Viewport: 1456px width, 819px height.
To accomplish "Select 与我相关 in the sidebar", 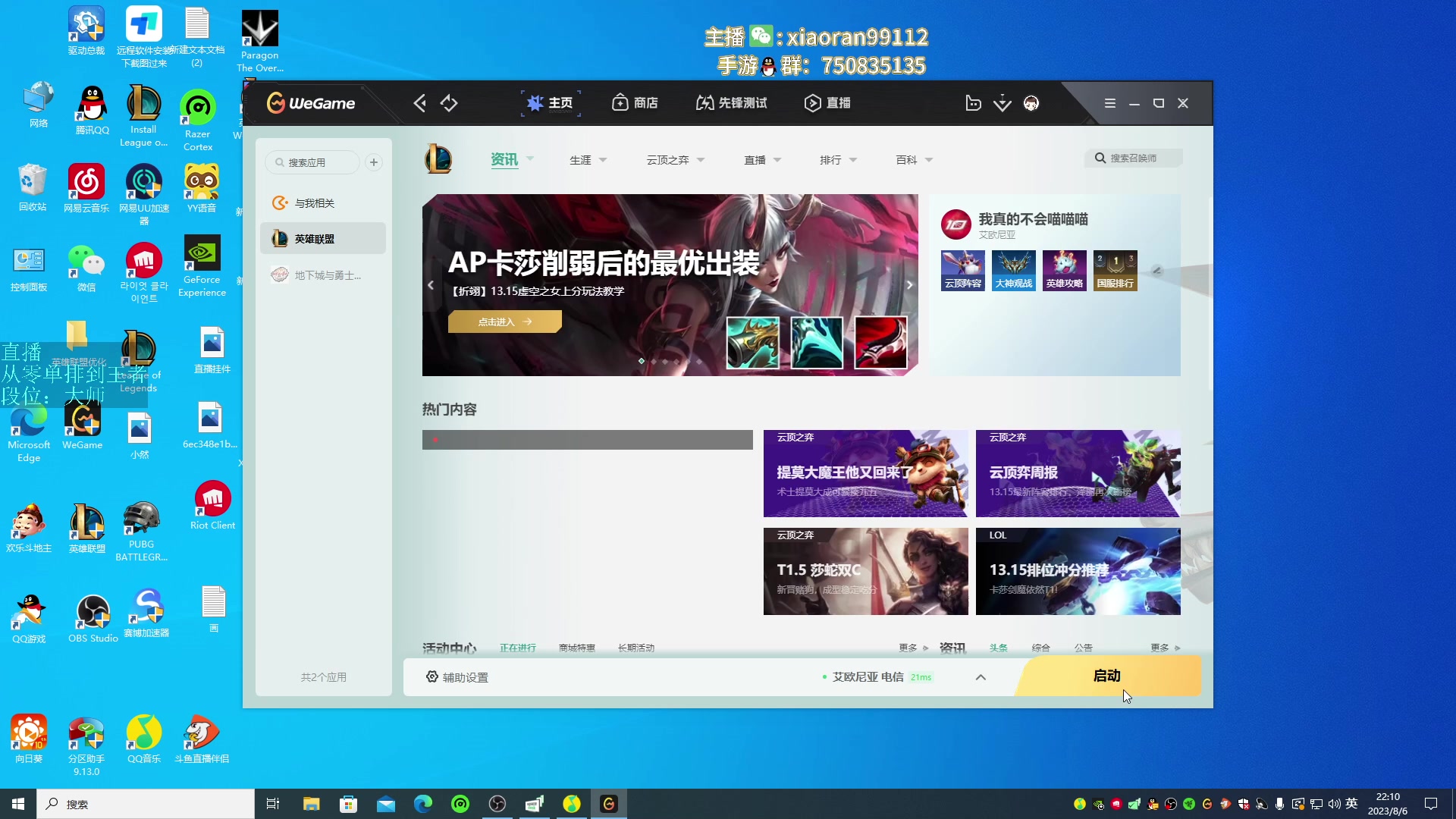I will (x=323, y=203).
